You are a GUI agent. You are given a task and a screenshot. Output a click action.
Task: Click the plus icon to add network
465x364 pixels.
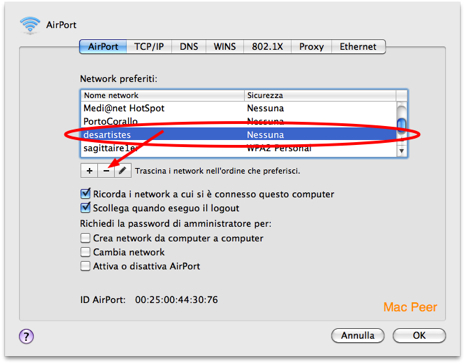tap(89, 171)
